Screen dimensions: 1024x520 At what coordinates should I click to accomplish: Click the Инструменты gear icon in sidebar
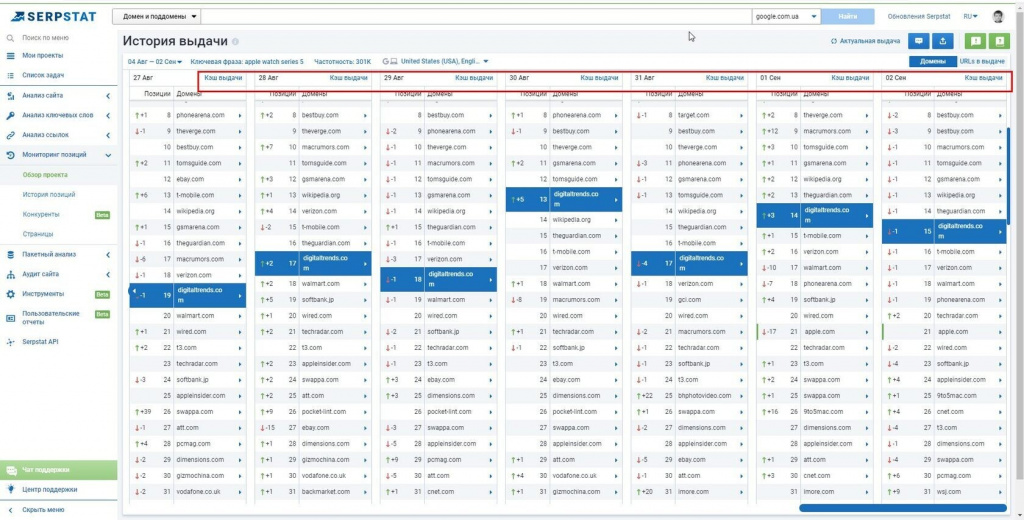click(10, 294)
